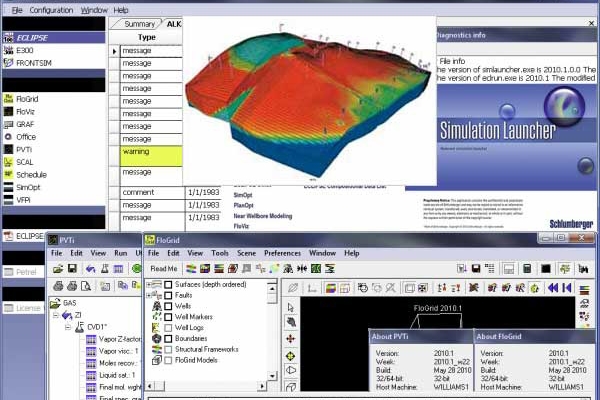Click the flask experiment icon in PVTi toolbar
Viewport: 600px width, 400px height.
click(104, 269)
